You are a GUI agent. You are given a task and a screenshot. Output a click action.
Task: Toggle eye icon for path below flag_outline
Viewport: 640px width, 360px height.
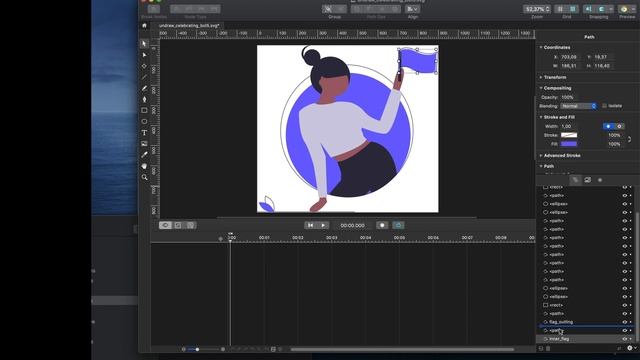(624, 331)
